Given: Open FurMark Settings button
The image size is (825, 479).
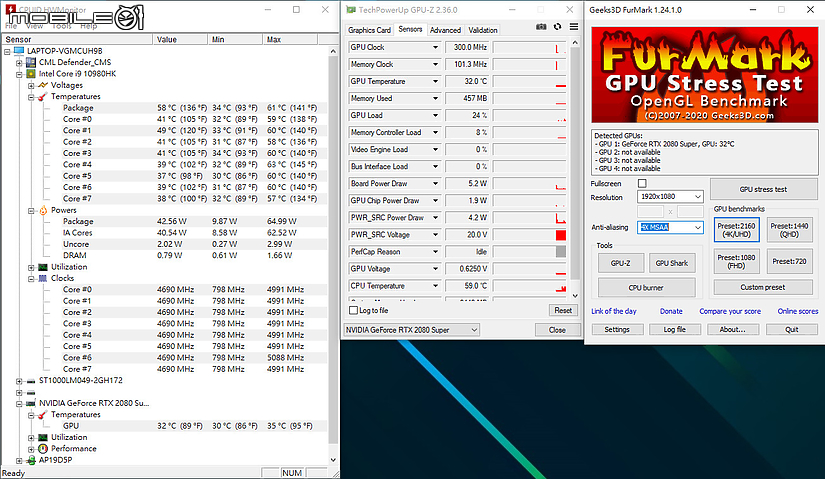Looking at the screenshot, I should [617, 330].
